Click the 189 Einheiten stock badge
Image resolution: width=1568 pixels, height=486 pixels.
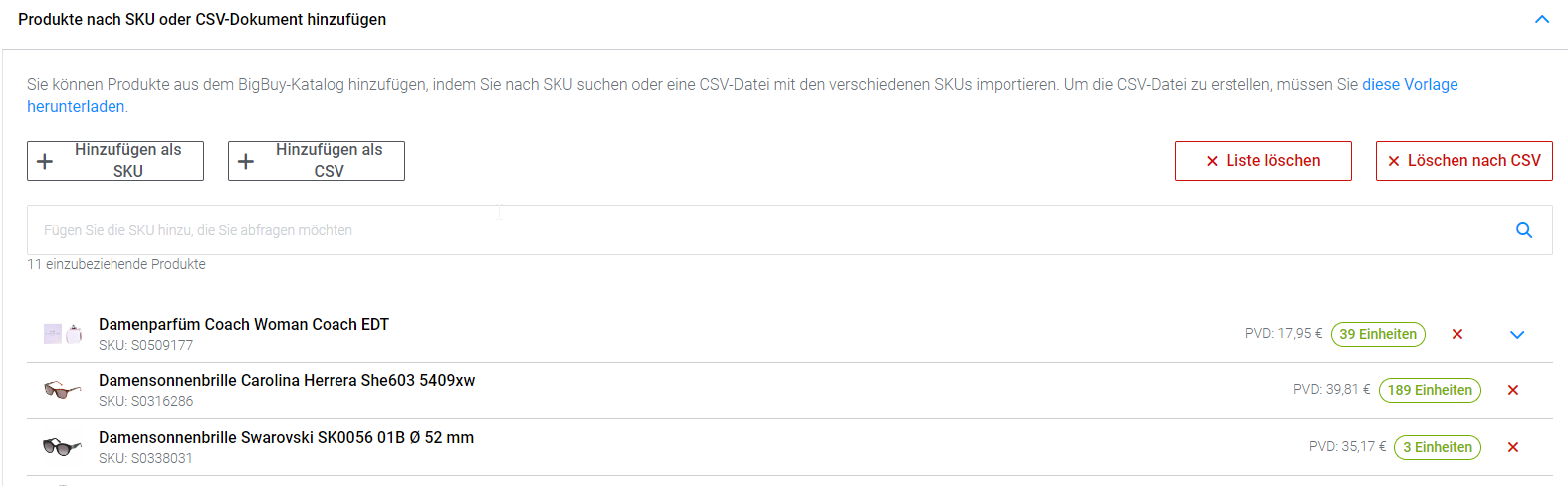pos(1430,390)
